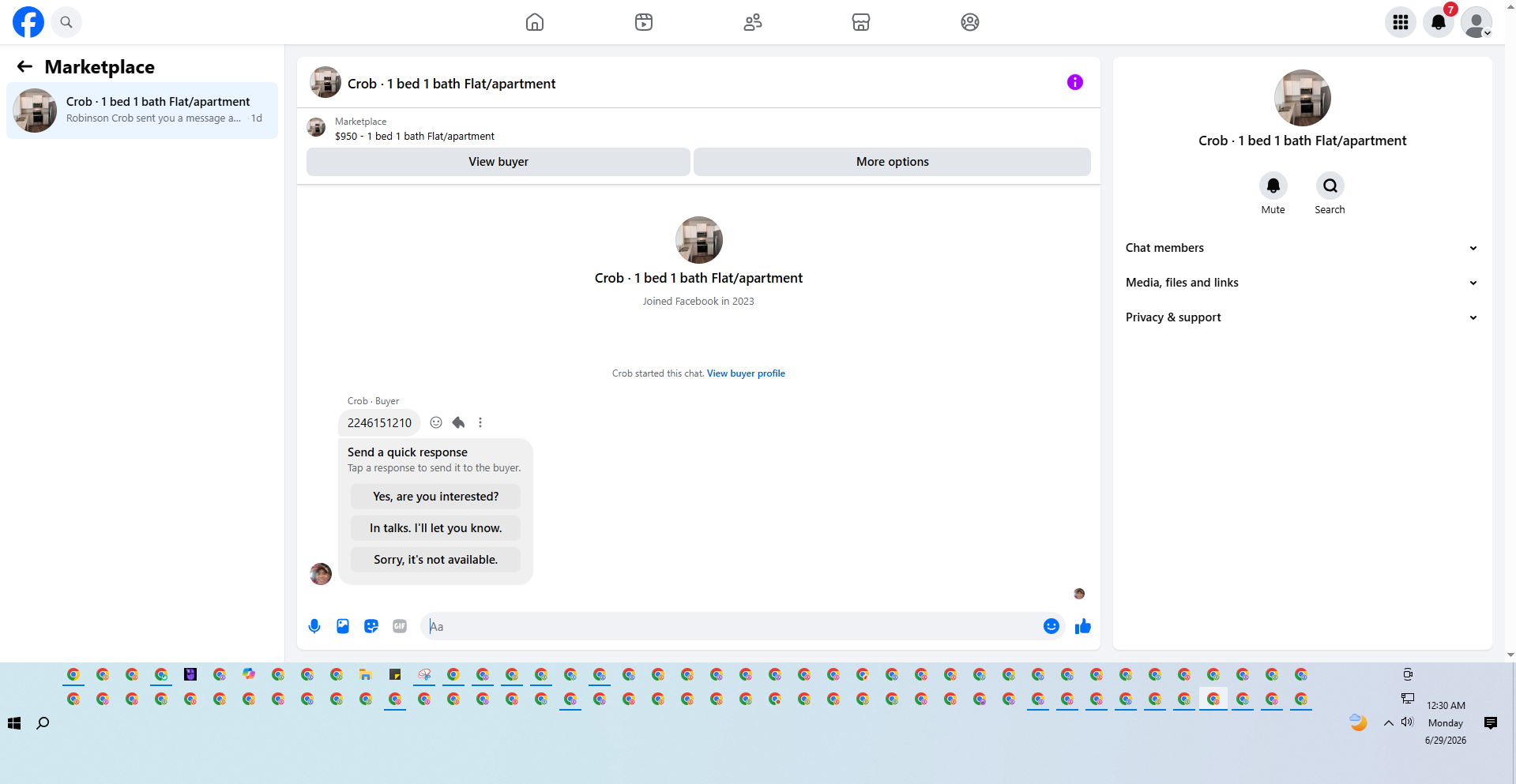
Task: Open the account profile menu
Action: (1477, 22)
